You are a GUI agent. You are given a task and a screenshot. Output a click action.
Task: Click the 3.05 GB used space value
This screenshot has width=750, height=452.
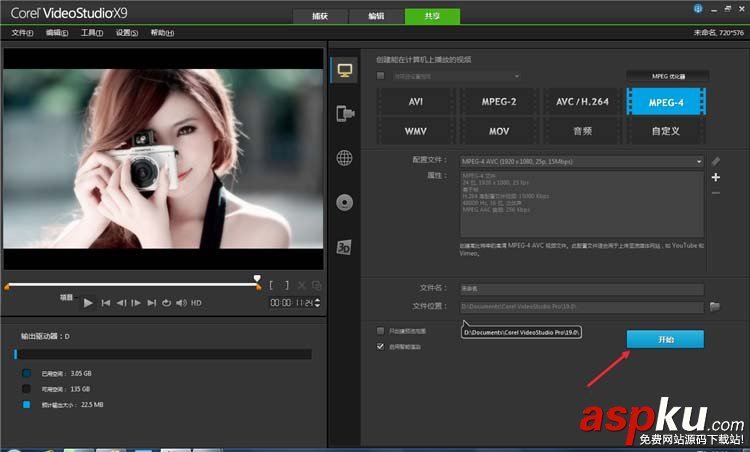point(81,373)
